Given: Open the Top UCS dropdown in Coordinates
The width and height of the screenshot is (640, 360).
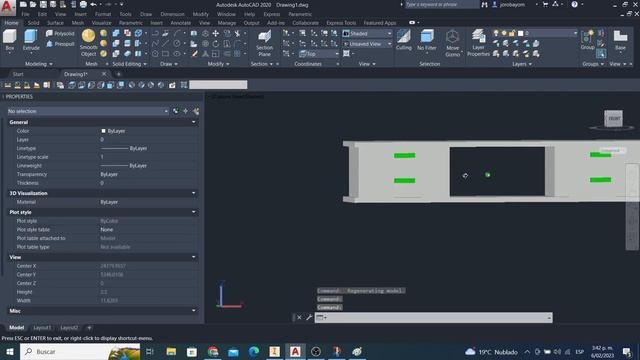Looking at the screenshot, I should (319, 54).
